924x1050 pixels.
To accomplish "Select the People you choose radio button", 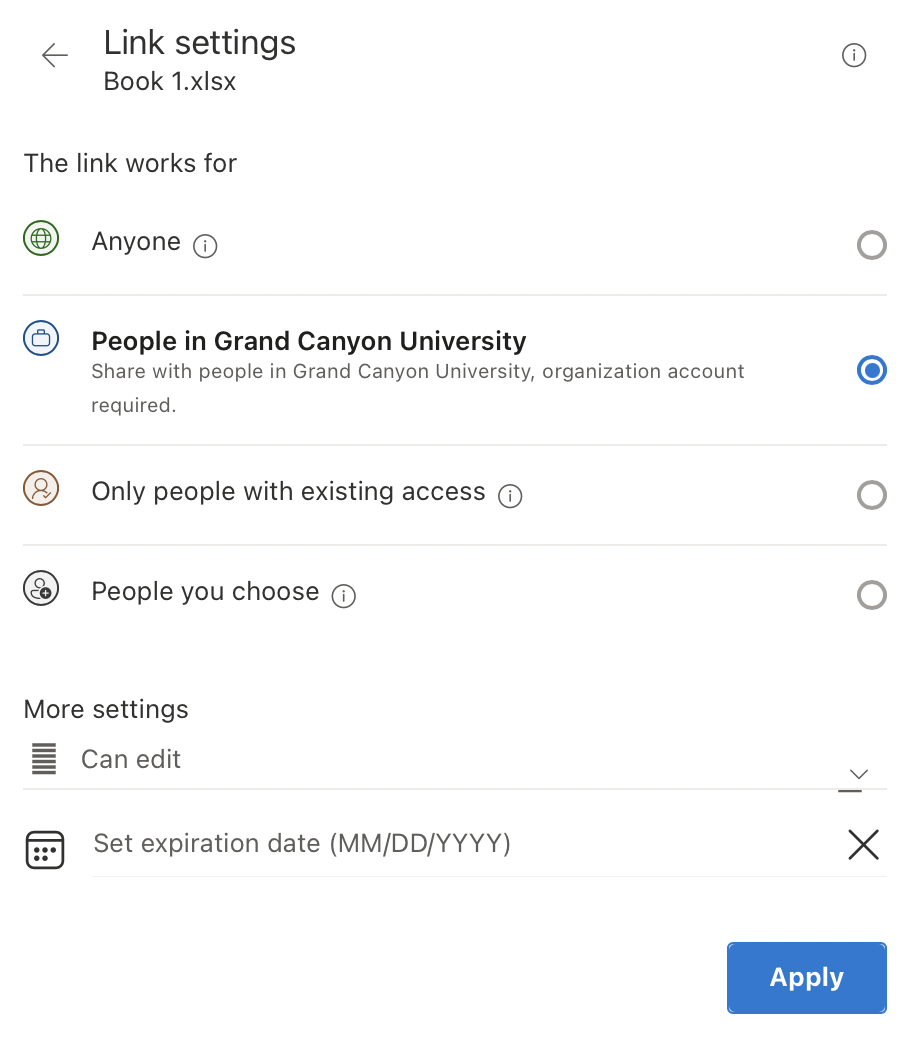I will tap(872, 595).
